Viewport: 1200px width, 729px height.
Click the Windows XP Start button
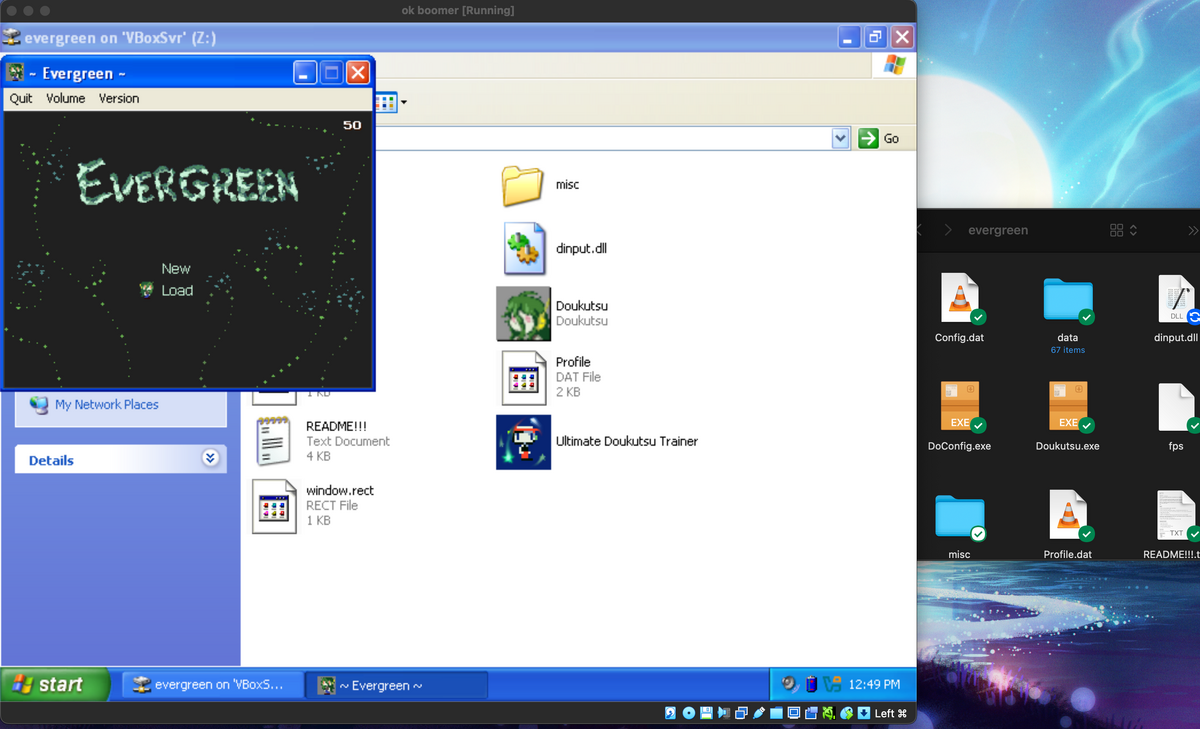(56, 685)
